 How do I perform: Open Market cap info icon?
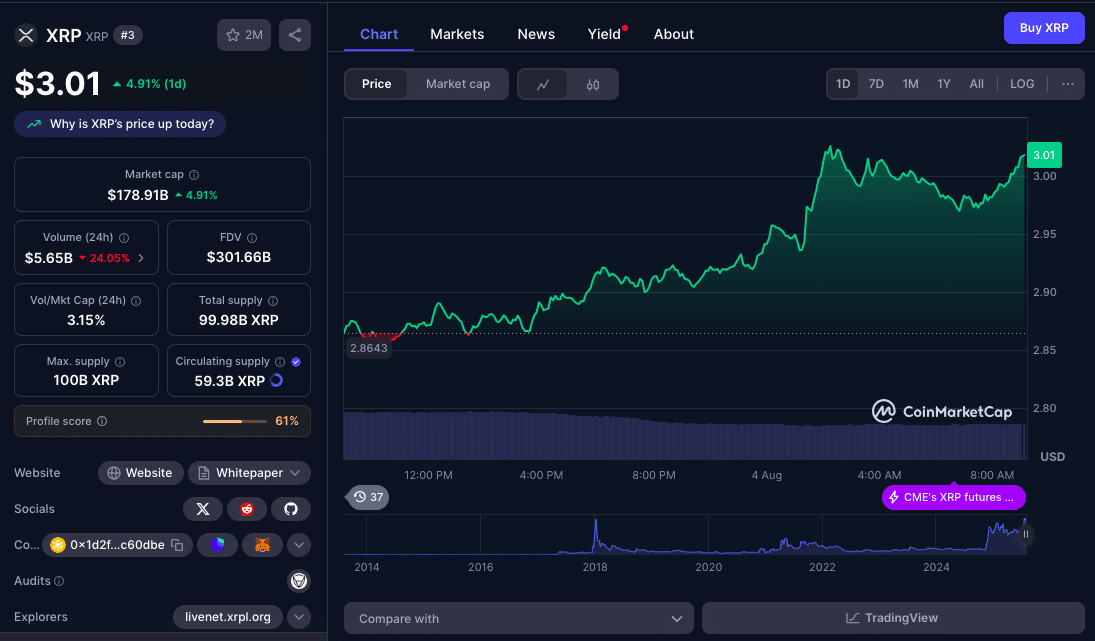coord(194,175)
